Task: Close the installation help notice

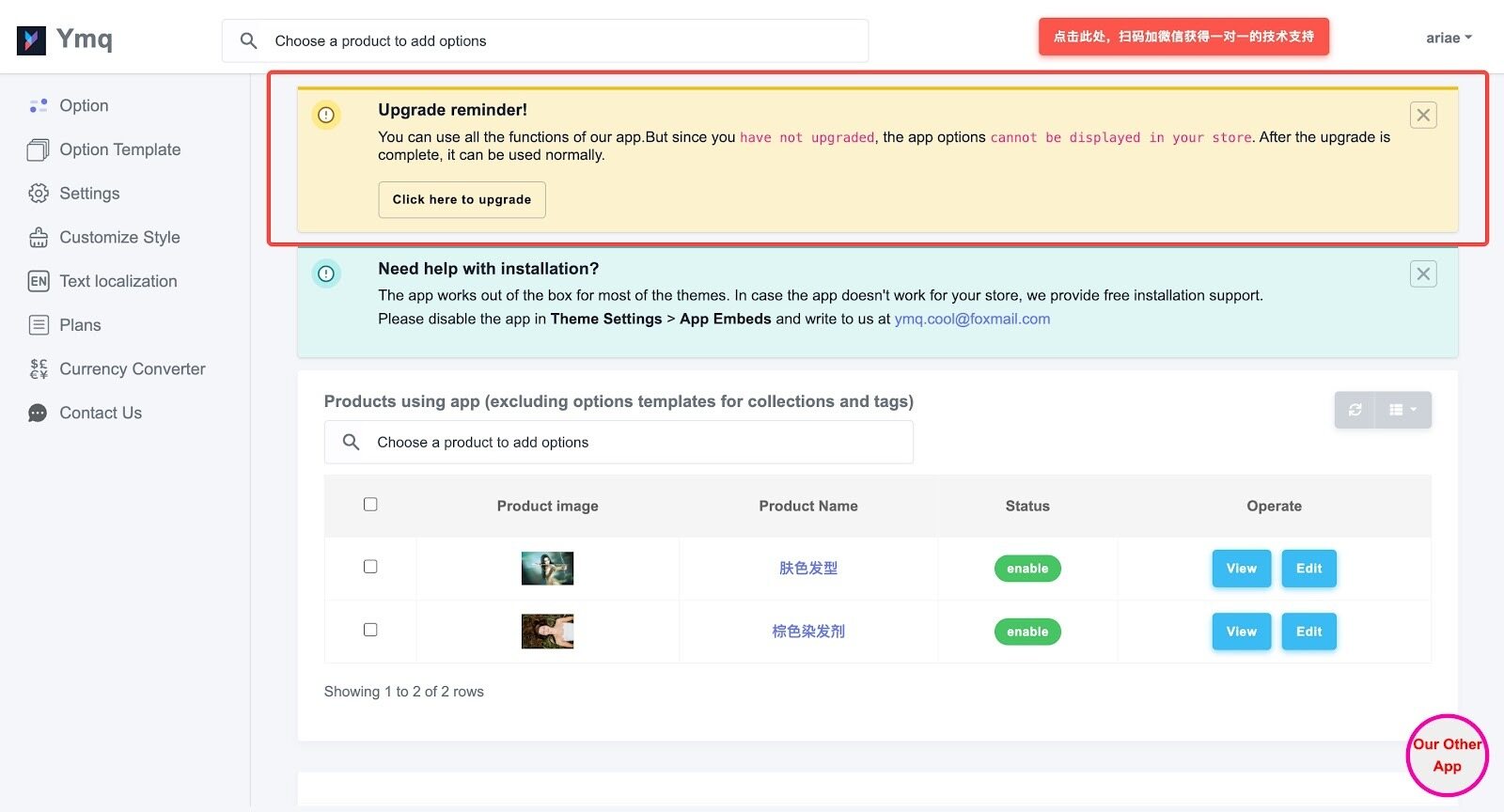Action: pos(1423,274)
